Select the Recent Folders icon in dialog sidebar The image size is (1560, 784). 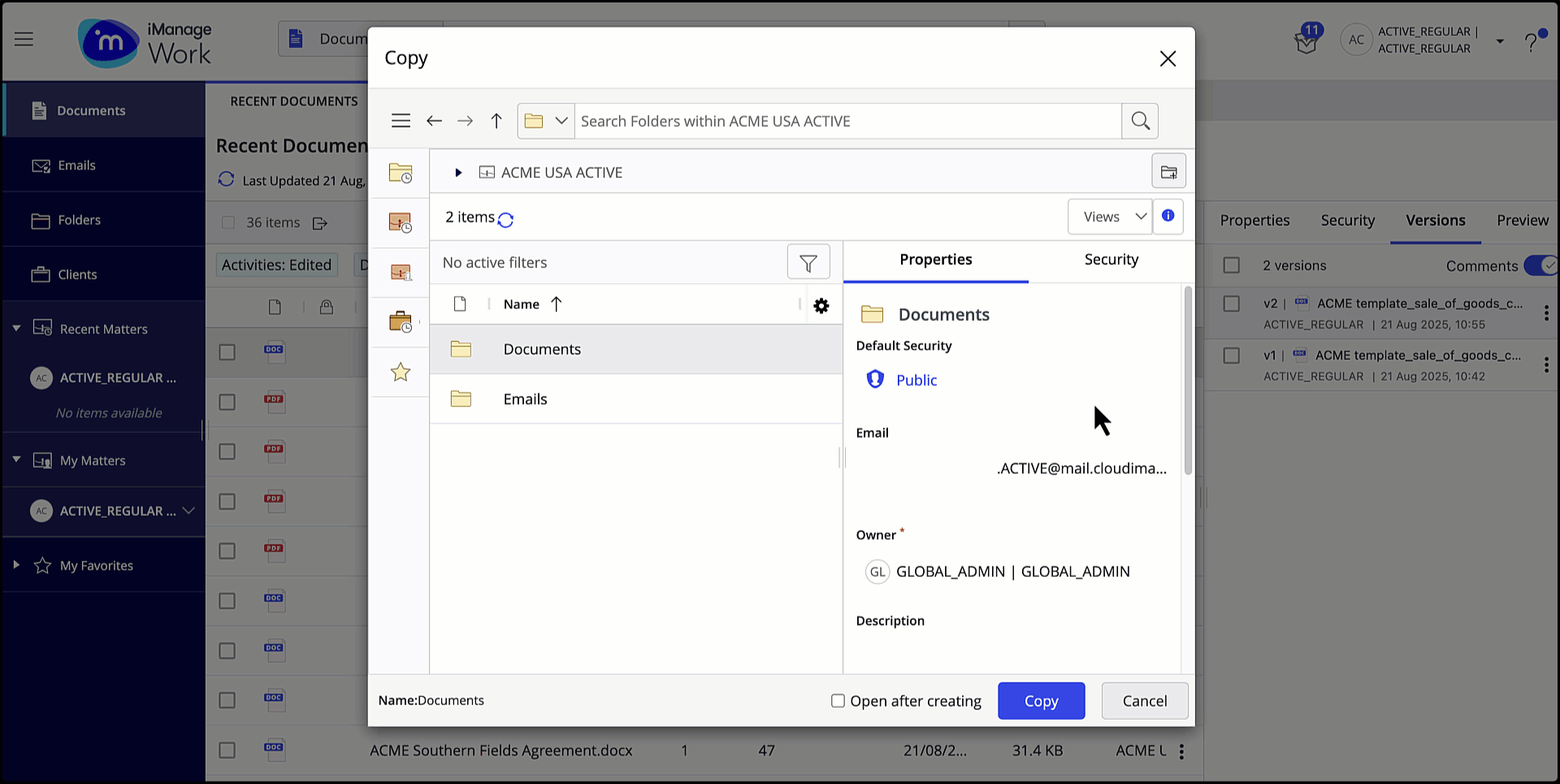coord(400,172)
